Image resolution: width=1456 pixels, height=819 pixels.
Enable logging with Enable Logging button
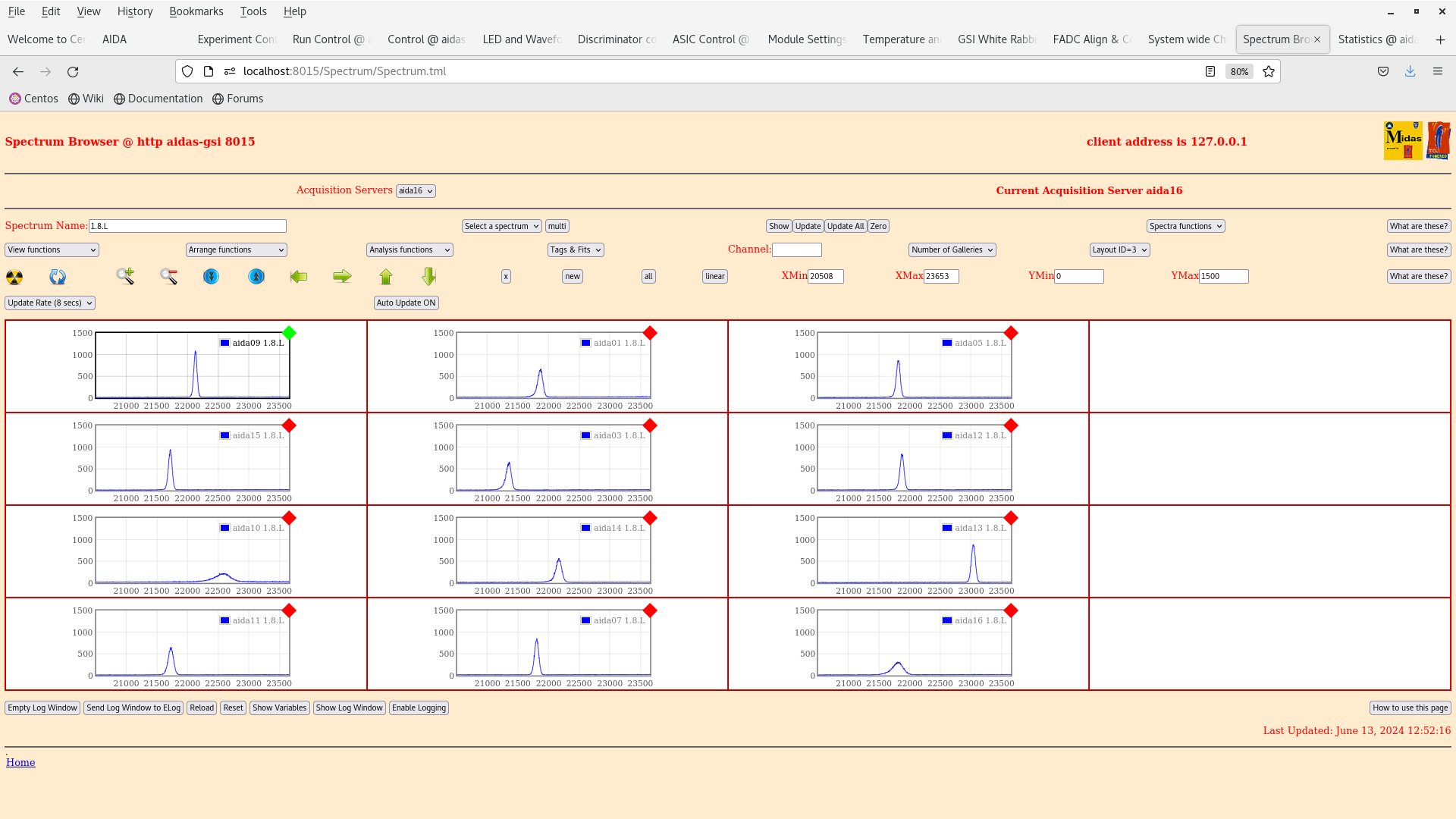click(x=419, y=708)
